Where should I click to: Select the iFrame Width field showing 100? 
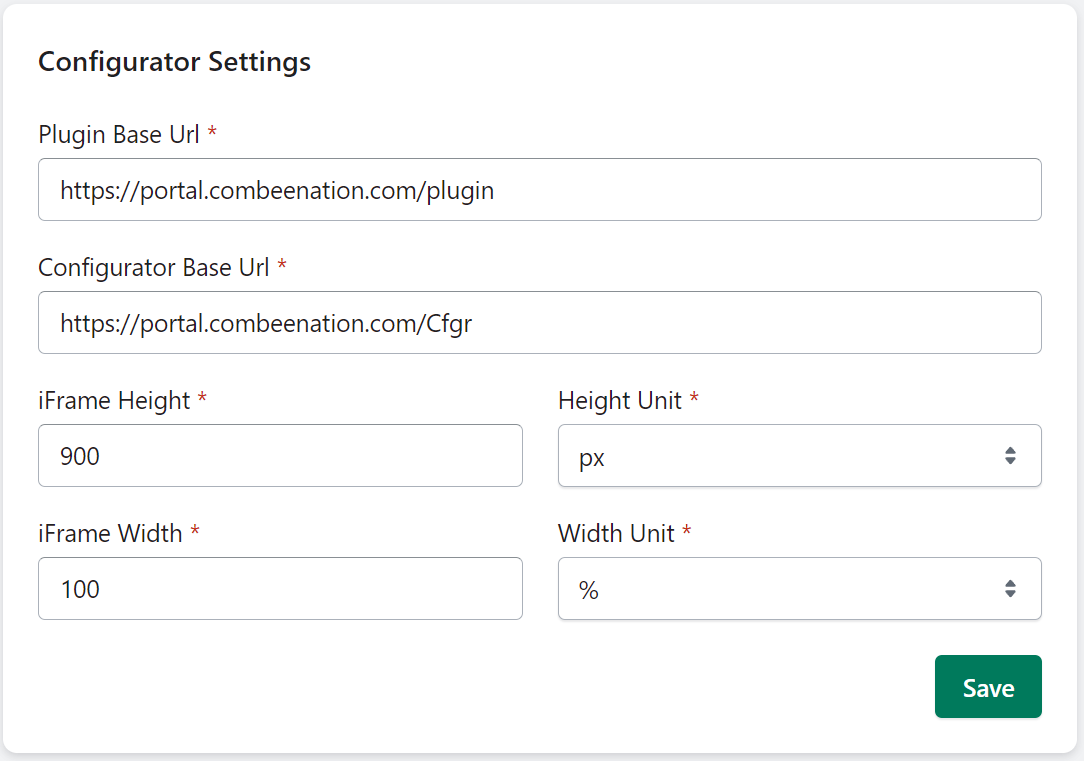[280, 589]
